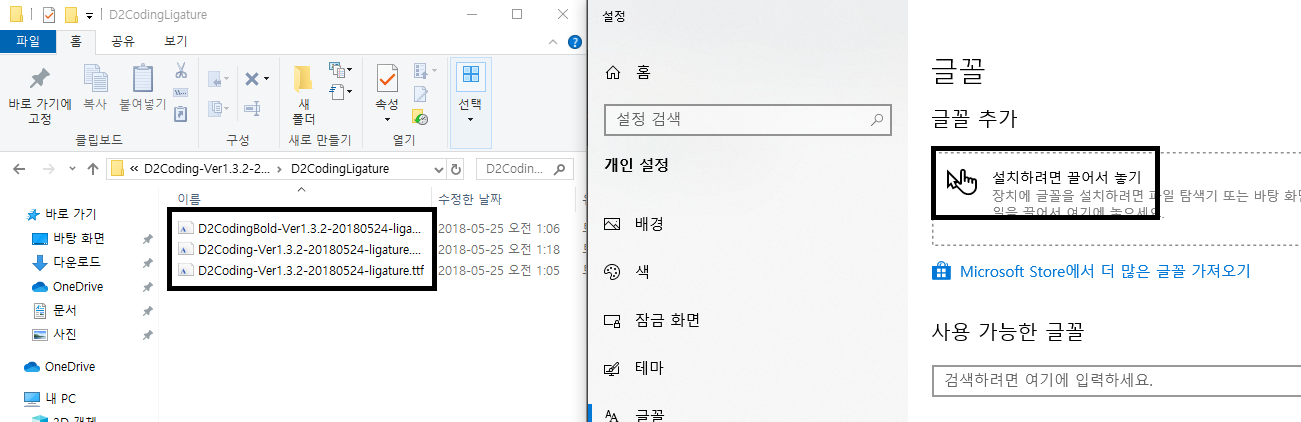Expand the address bar history dropdown
Viewport: 1301px width, 422px height.
point(437,168)
